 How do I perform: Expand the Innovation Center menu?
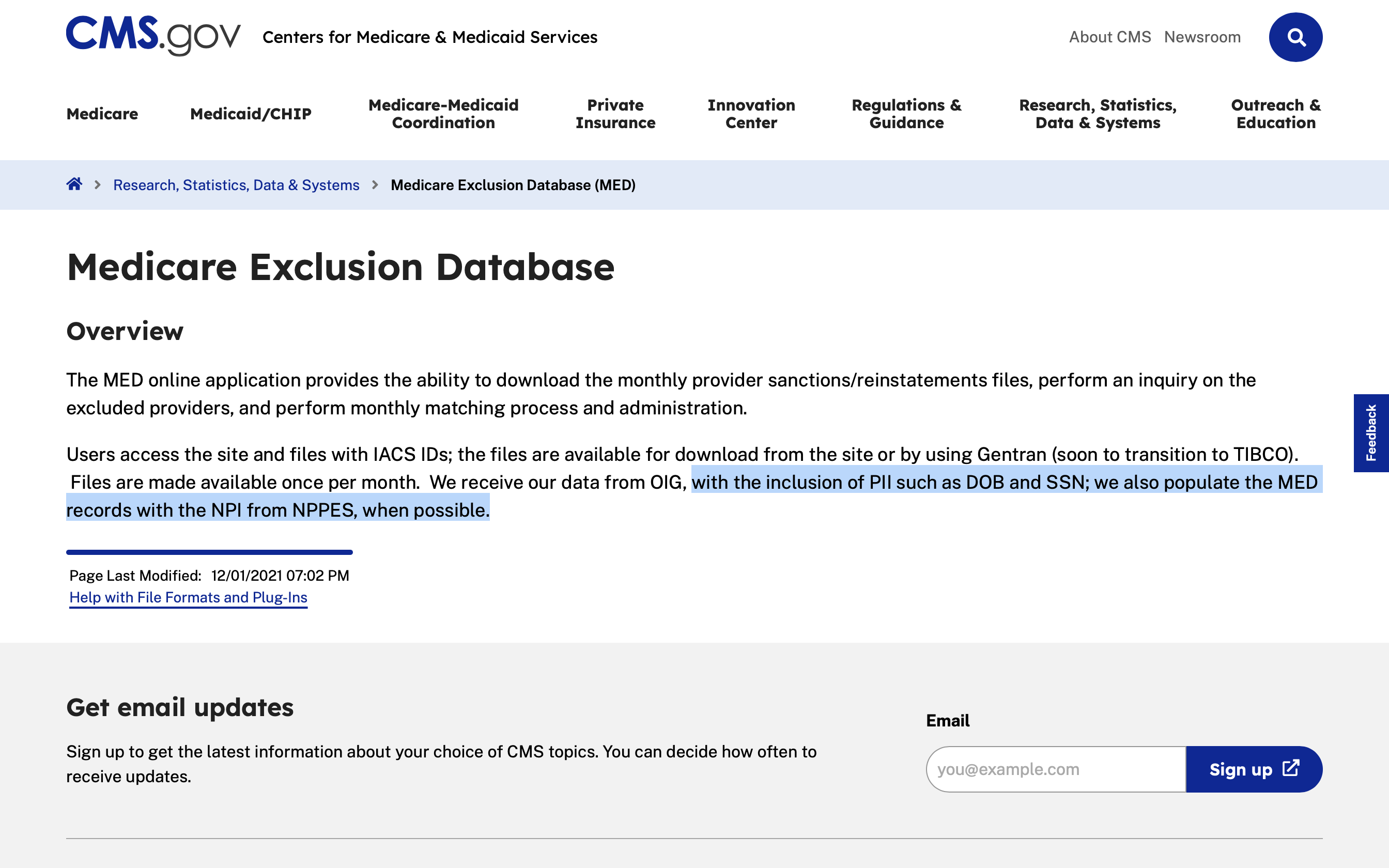(751, 114)
